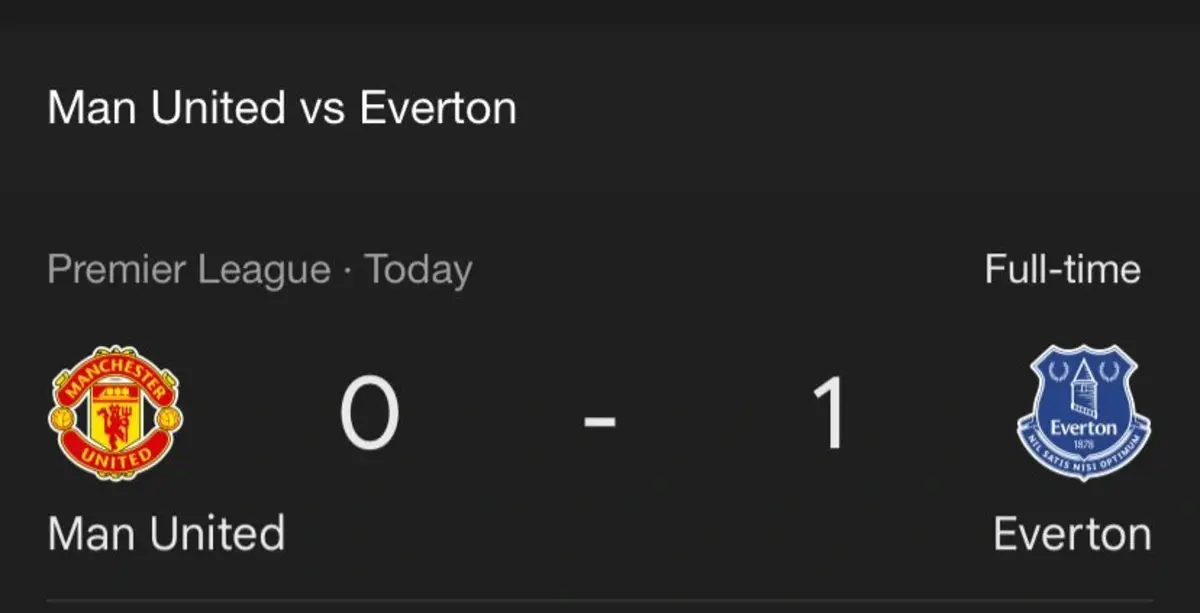Open the Man United team name under the crest
1200x613 pixels.
pos(166,533)
